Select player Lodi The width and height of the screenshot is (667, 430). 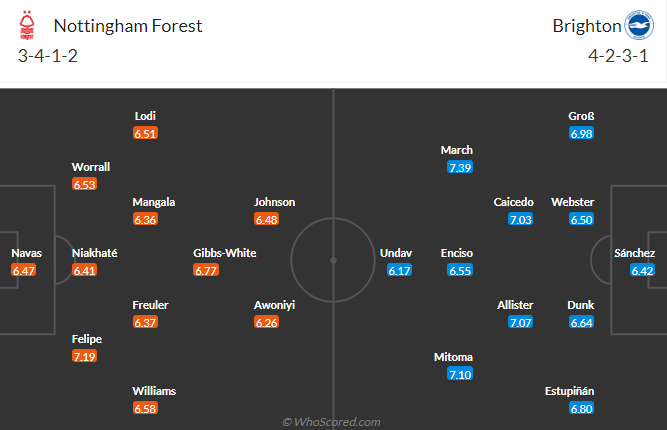[x=145, y=116]
